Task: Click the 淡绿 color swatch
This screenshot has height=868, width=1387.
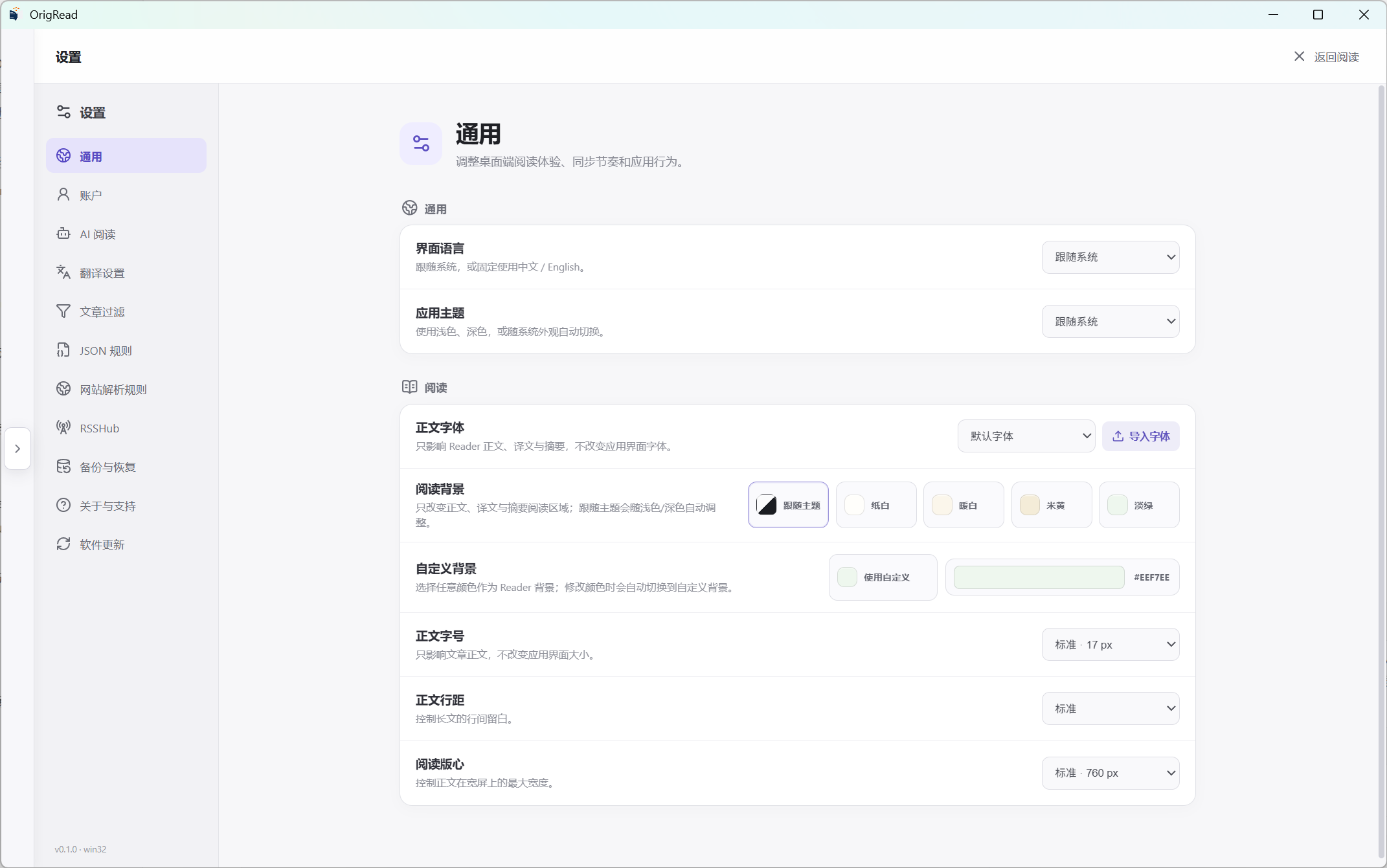Action: pyautogui.click(x=1118, y=505)
